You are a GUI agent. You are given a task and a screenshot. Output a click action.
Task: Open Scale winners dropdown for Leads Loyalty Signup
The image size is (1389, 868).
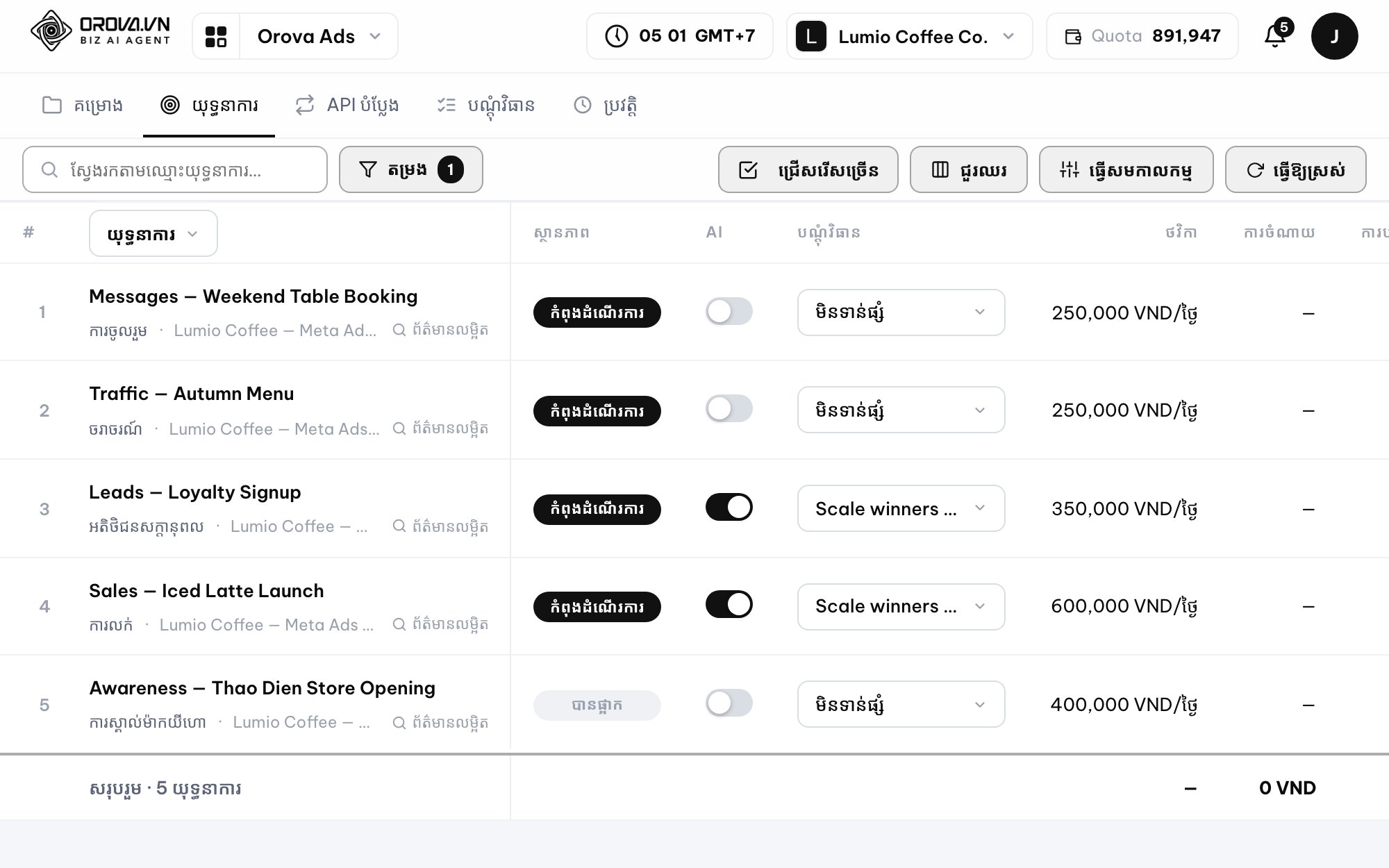pos(901,508)
